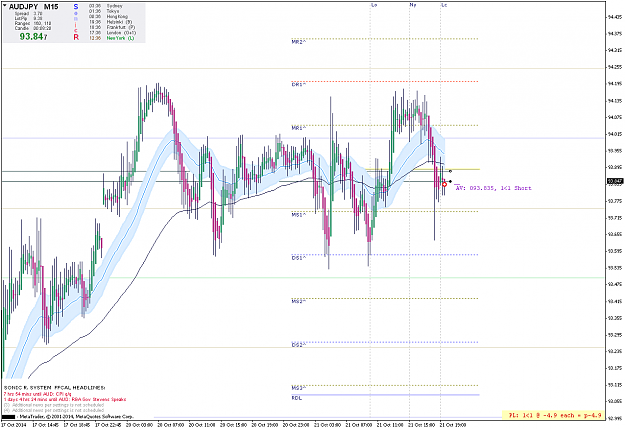Click the AUDJPY M15 chart title

click(x=33, y=7)
